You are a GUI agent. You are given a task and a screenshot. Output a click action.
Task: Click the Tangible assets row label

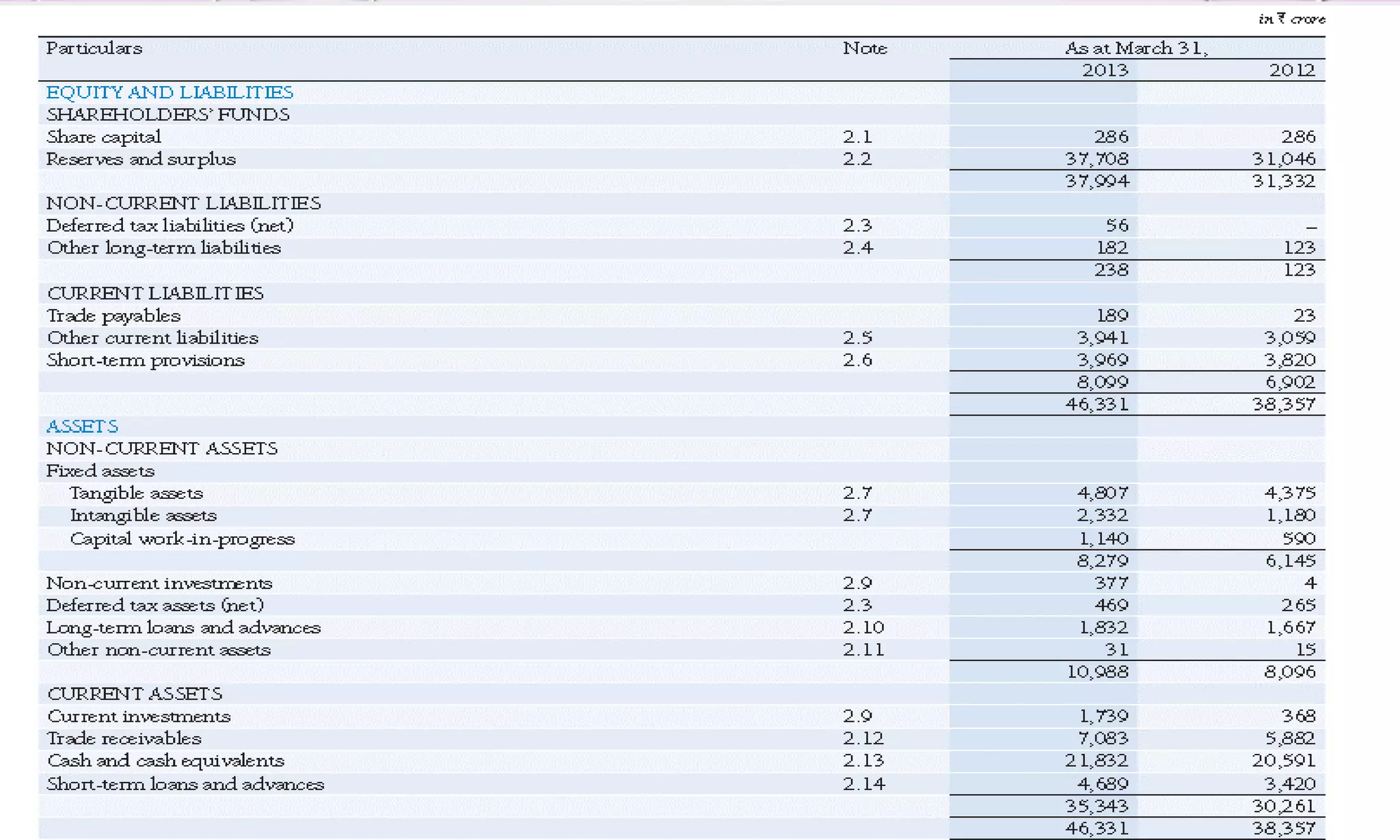pyautogui.click(x=136, y=493)
